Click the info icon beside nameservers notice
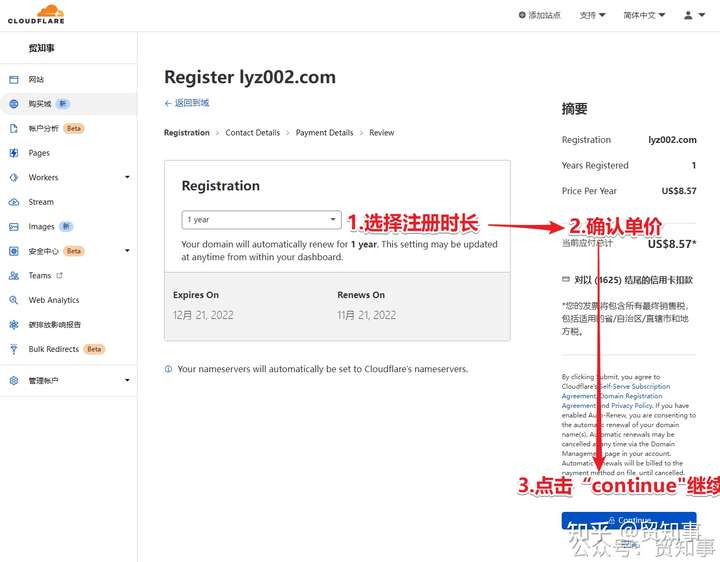This screenshot has width=720, height=562. [x=169, y=369]
